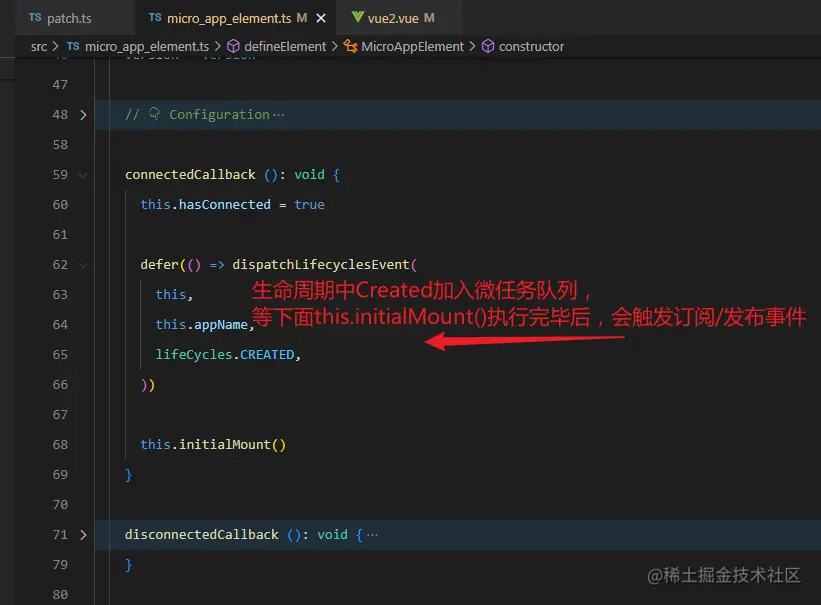
Task: Collapse the defer call at line 62
Action: point(83,265)
